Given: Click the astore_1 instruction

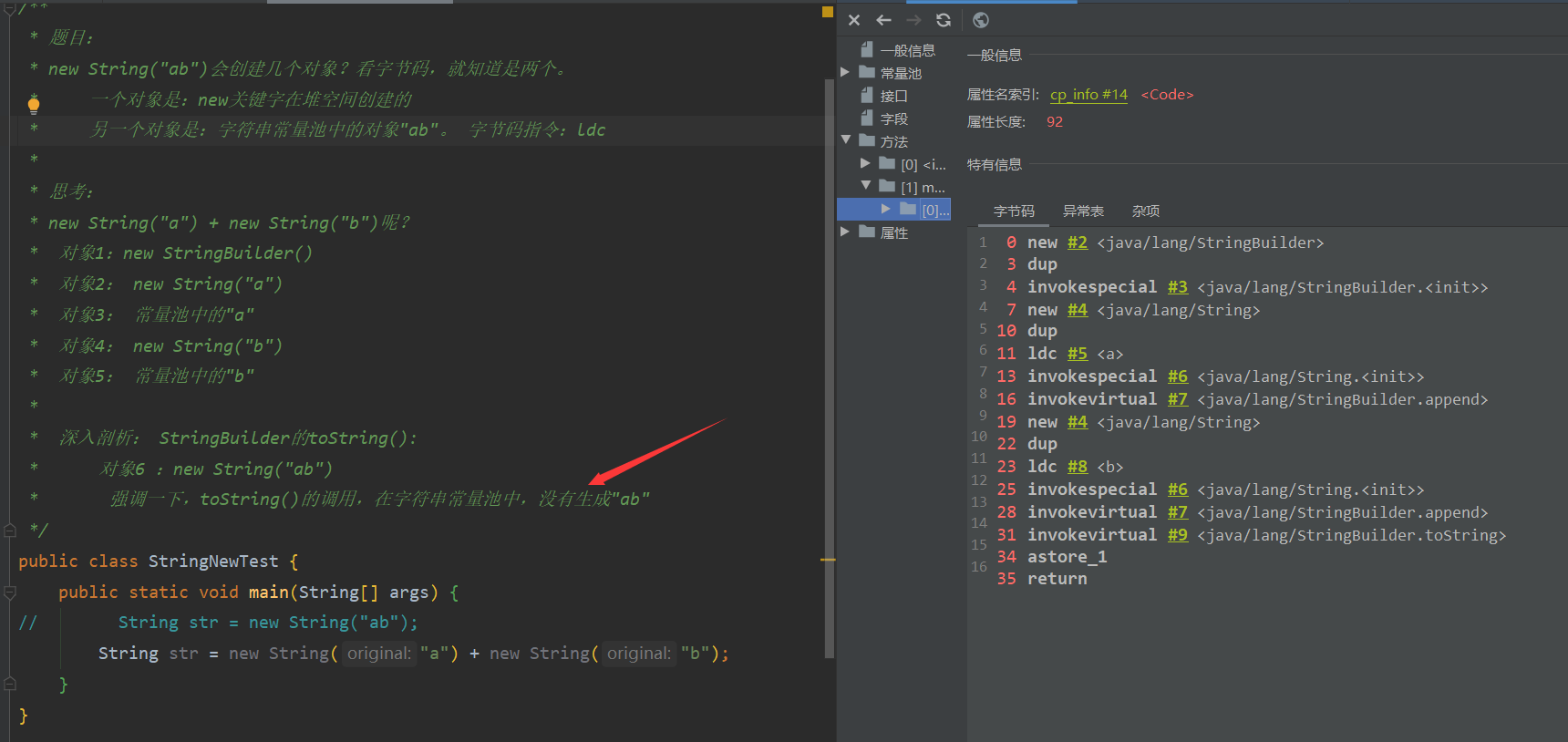Looking at the screenshot, I should pos(1067,557).
